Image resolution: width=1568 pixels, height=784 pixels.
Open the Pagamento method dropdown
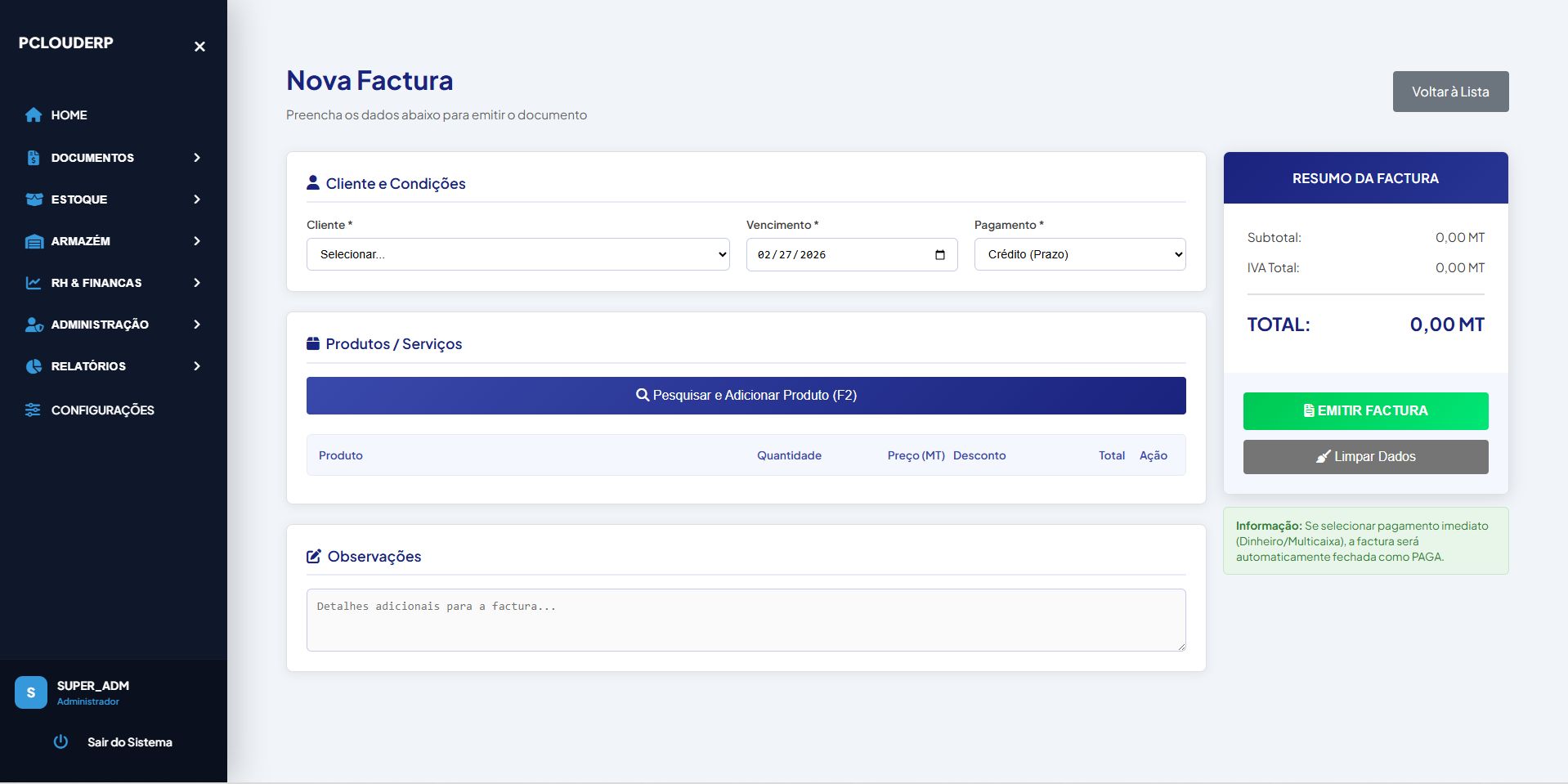1079,254
